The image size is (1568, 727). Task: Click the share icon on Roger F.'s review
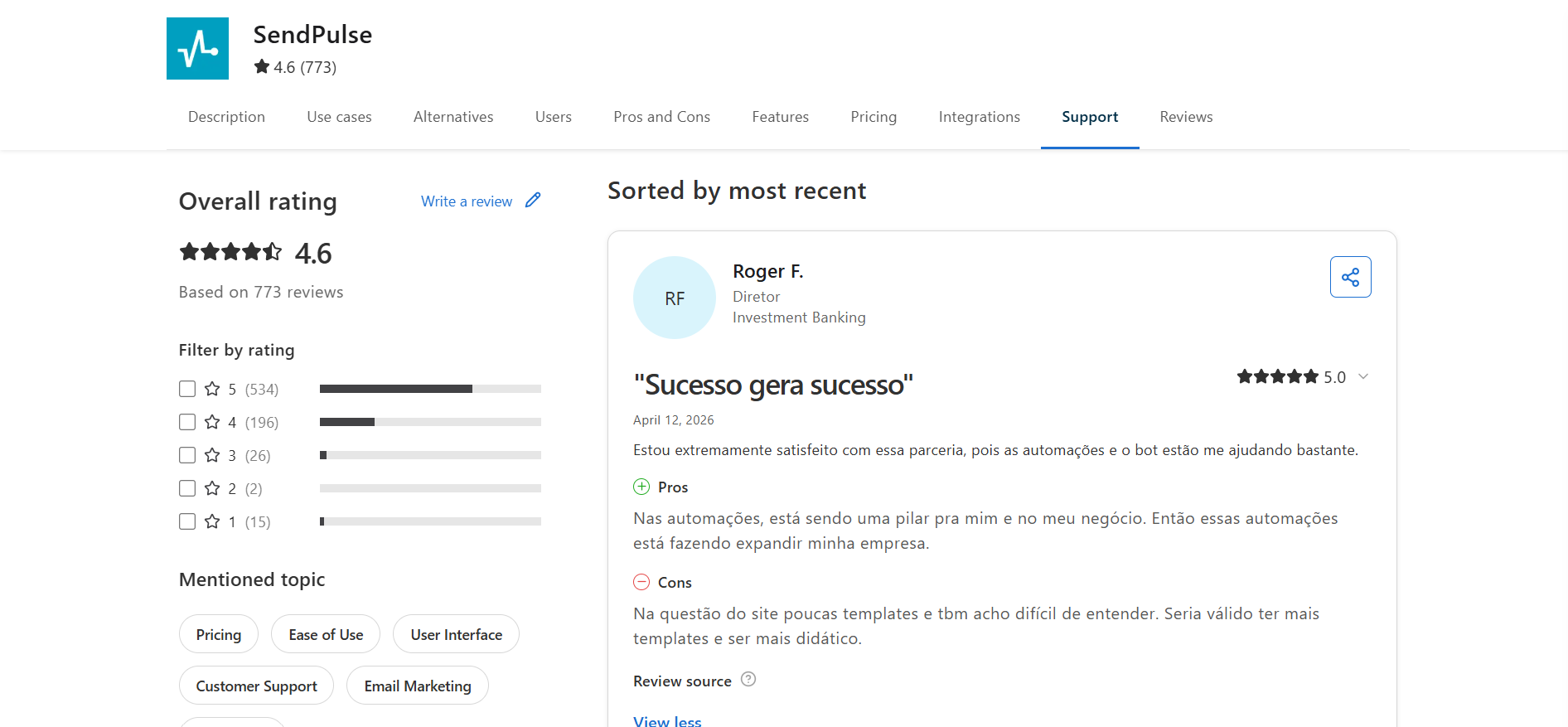click(1350, 277)
